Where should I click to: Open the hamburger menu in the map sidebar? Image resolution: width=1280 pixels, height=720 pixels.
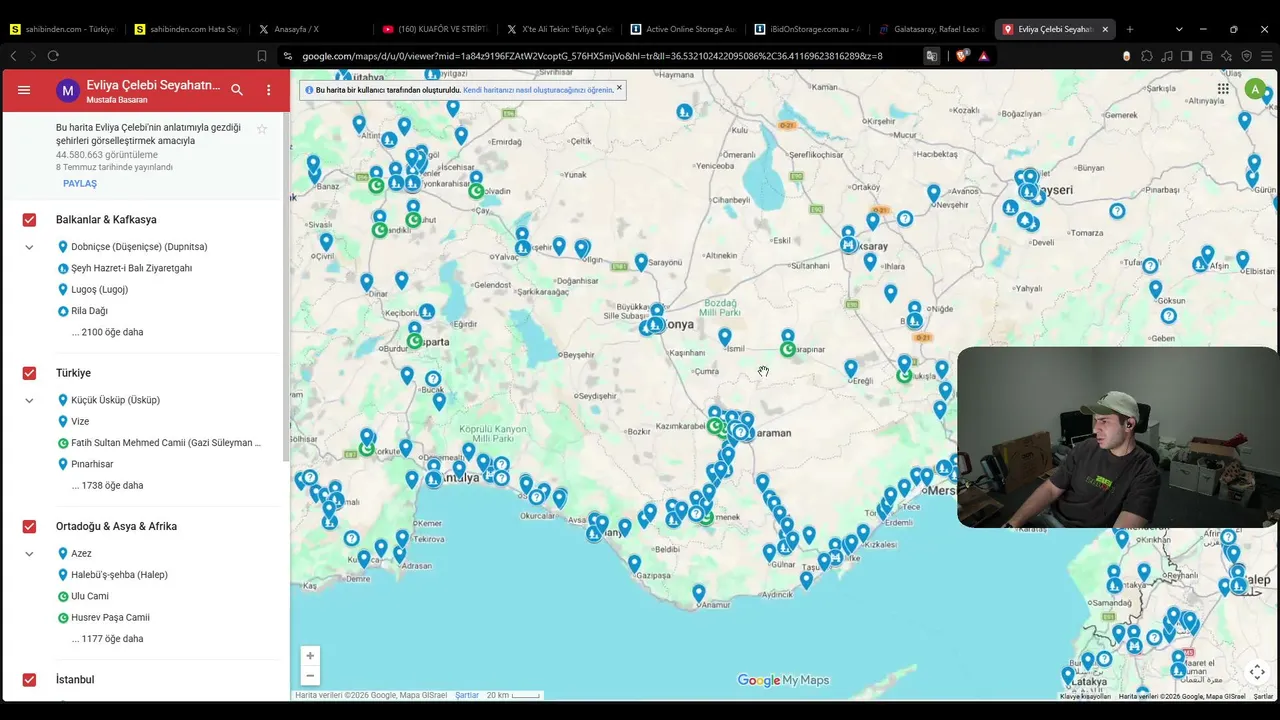24,90
